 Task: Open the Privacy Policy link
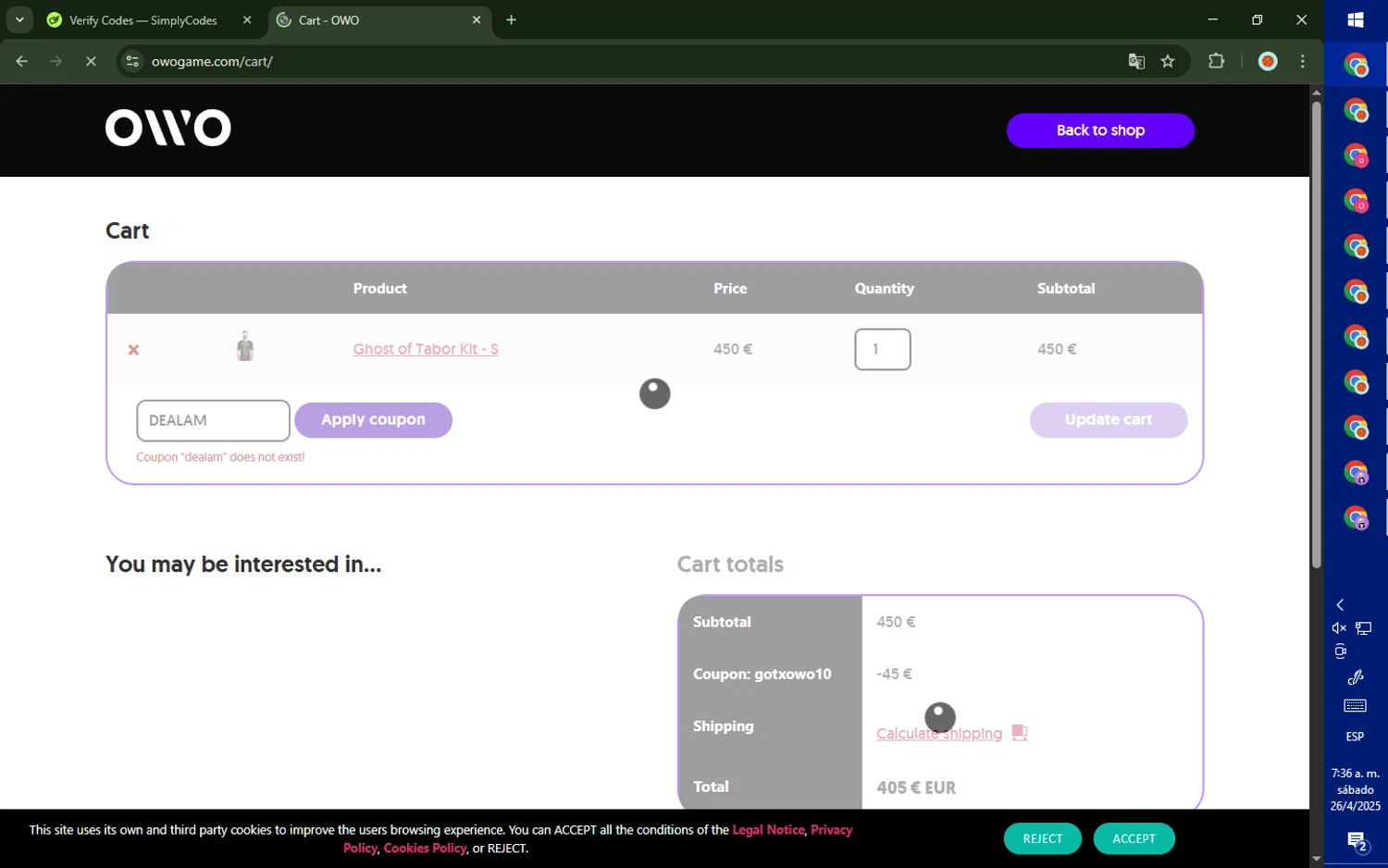click(x=831, y=830)
